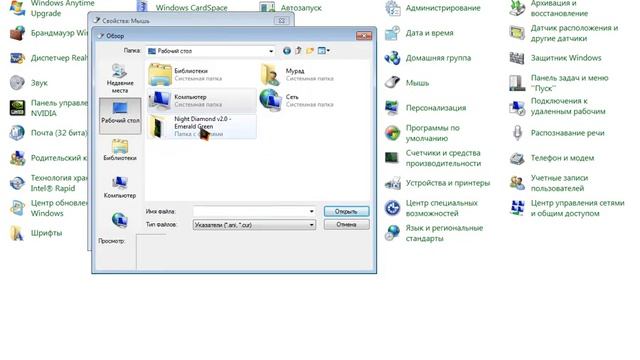Expand the Имя файла dropdown arrow
640x360 pixels.
pyautogui.click(x=311, y=211)
